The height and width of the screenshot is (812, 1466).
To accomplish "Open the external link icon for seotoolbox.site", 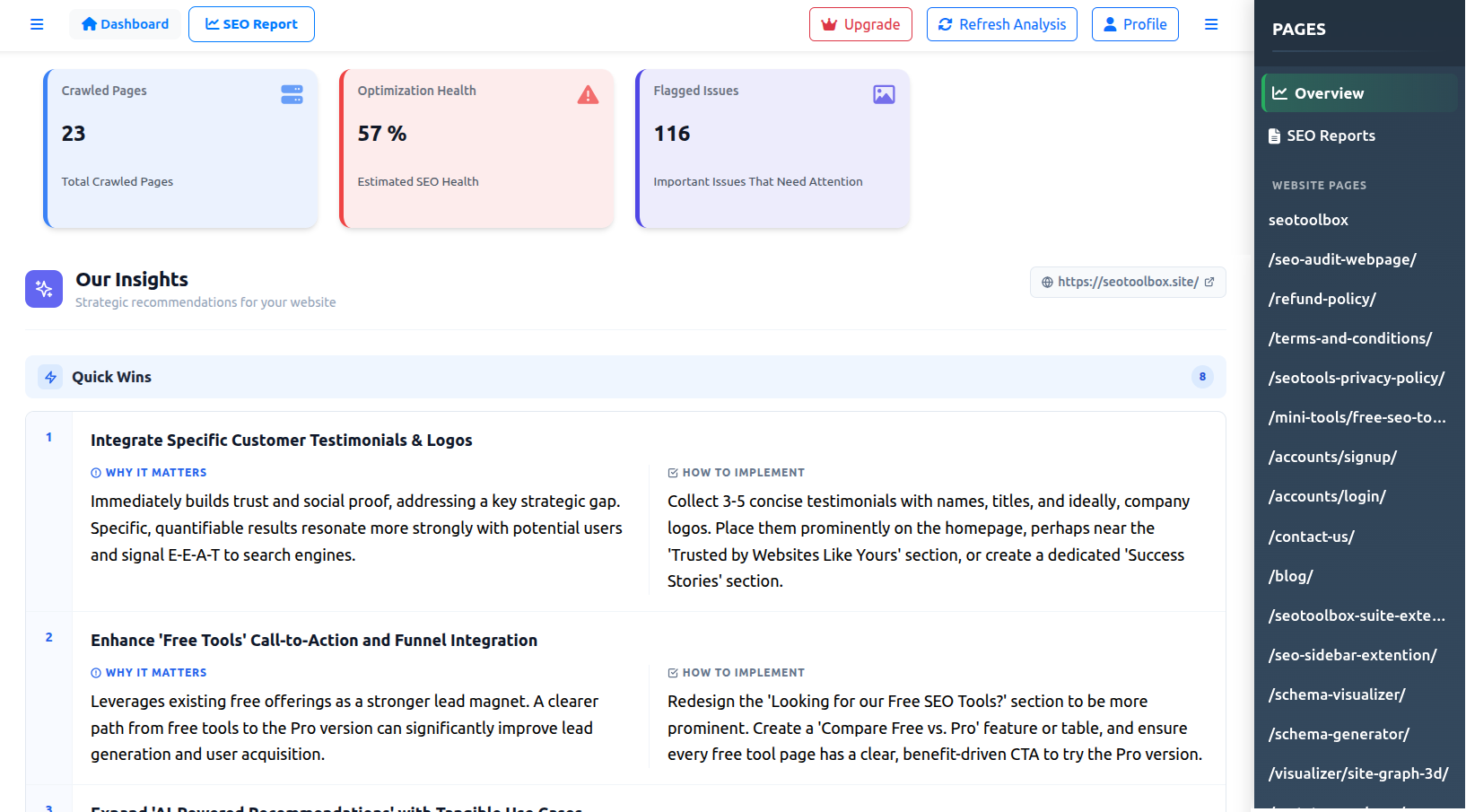I will coord(1210,282).
